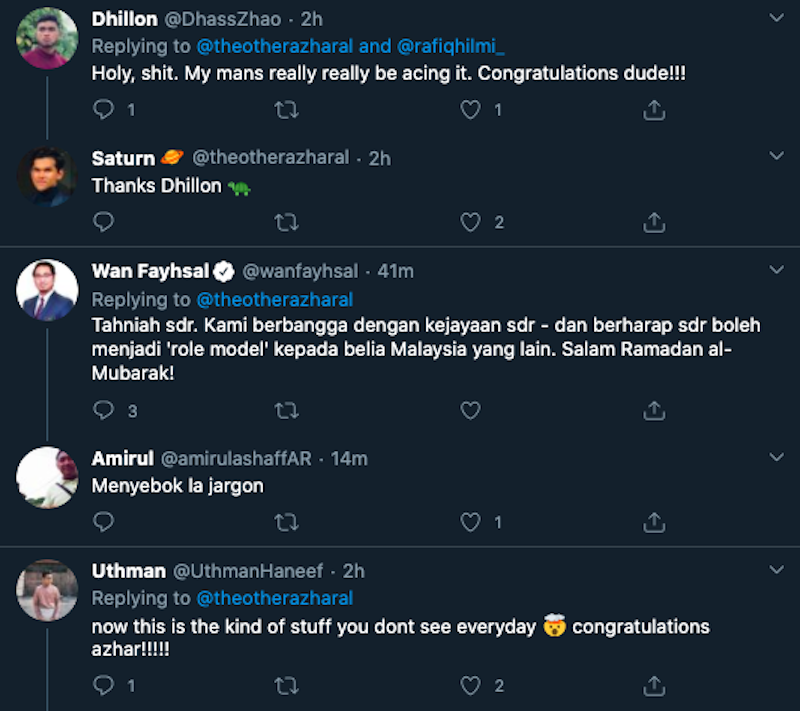Reply to Amirul's tweet
This screenshot has height=711, width=800.
pos(103,521)
